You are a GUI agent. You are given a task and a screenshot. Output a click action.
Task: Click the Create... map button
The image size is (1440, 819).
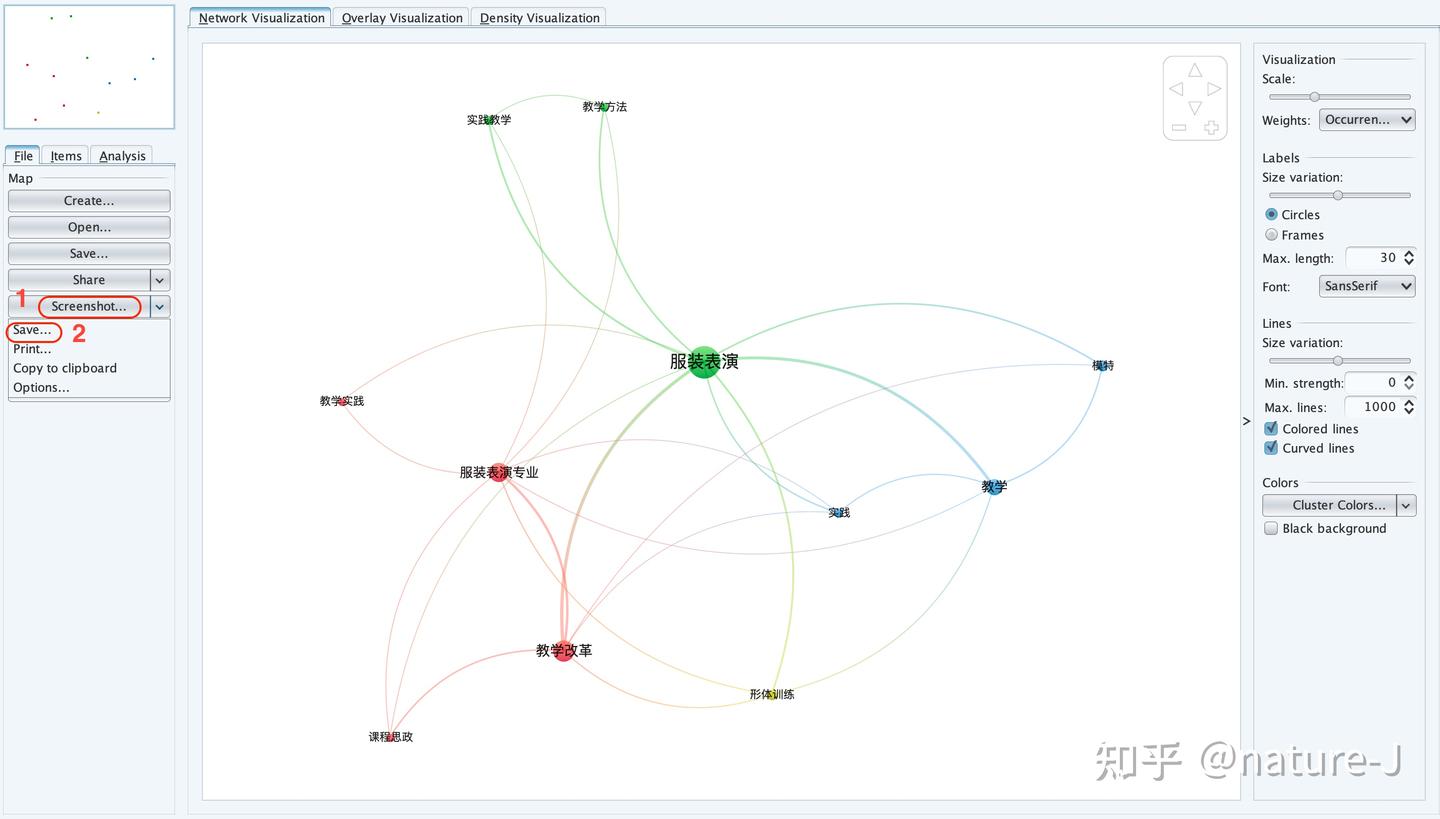tap(89, 201)
